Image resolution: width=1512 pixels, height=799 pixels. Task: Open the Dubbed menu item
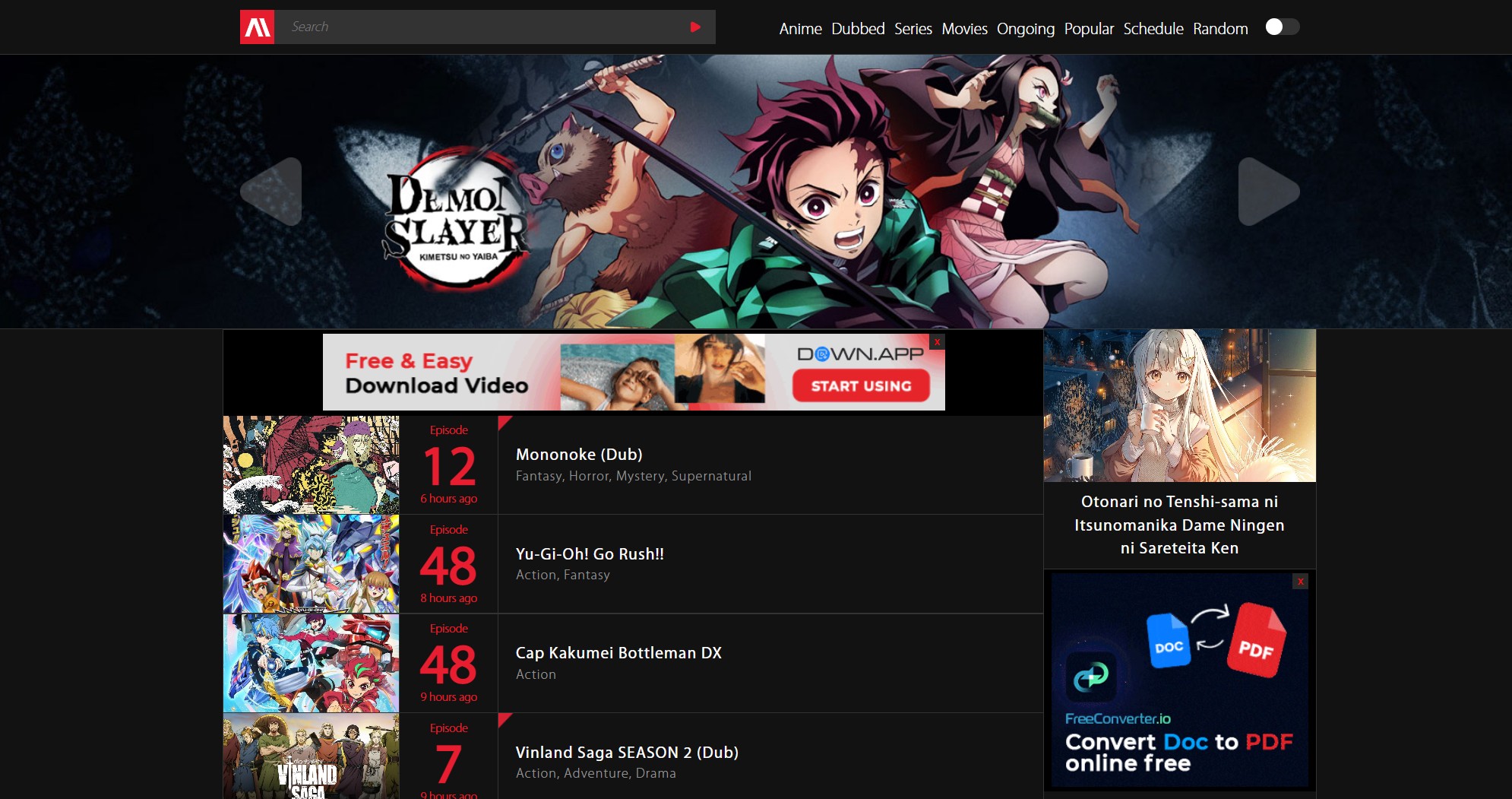click(x=858, y=29)
